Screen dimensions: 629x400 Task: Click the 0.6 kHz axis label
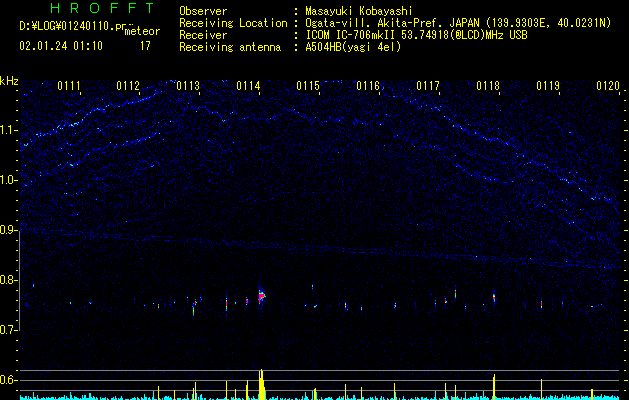9,380
